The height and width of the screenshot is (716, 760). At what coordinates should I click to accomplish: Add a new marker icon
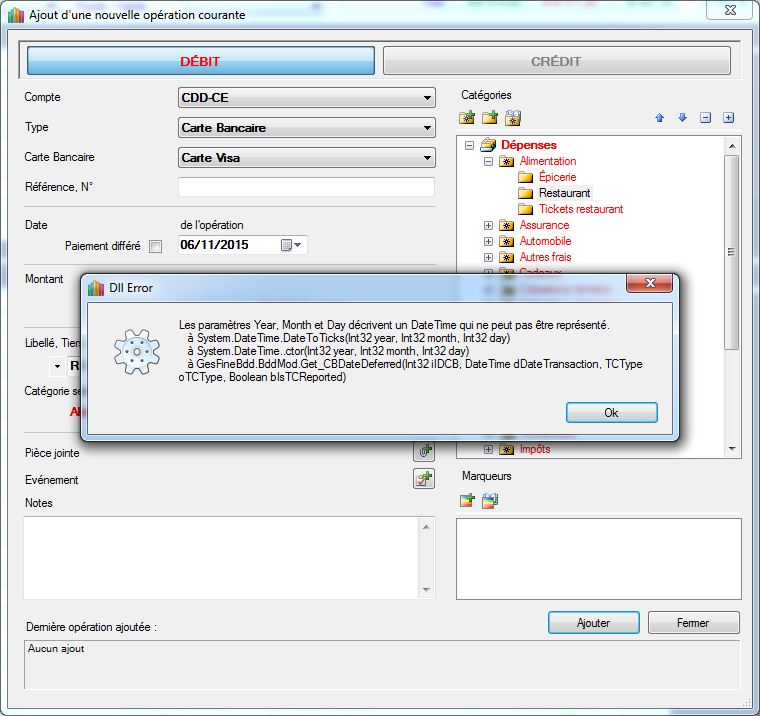(x=467, y=500)
